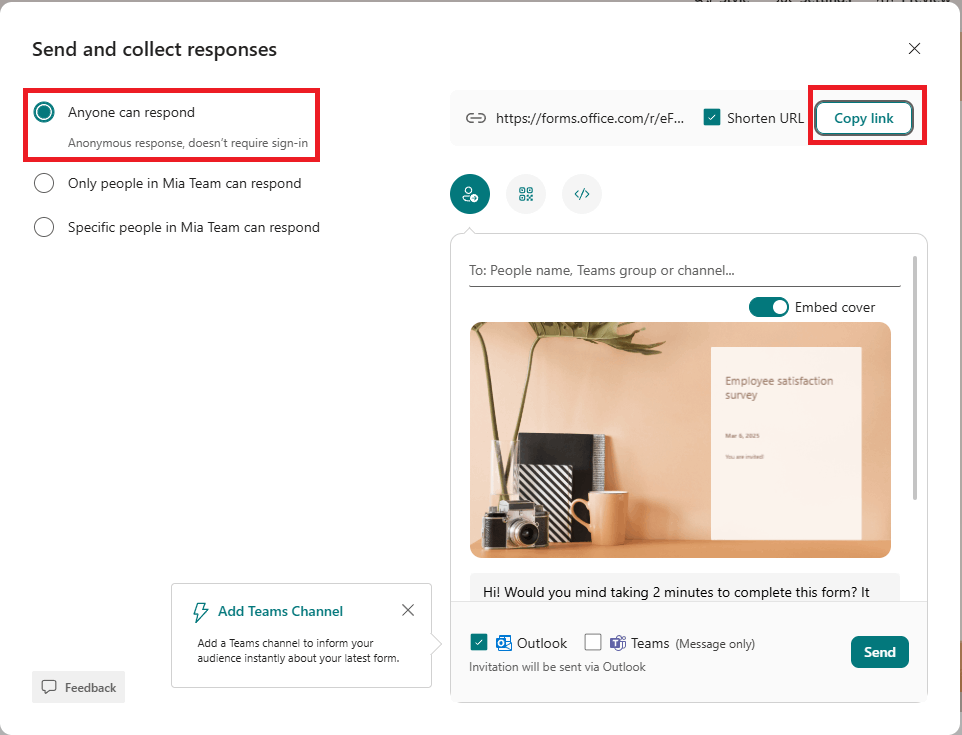Click the Copy link button
962x735 pixels.
(863, 117)
